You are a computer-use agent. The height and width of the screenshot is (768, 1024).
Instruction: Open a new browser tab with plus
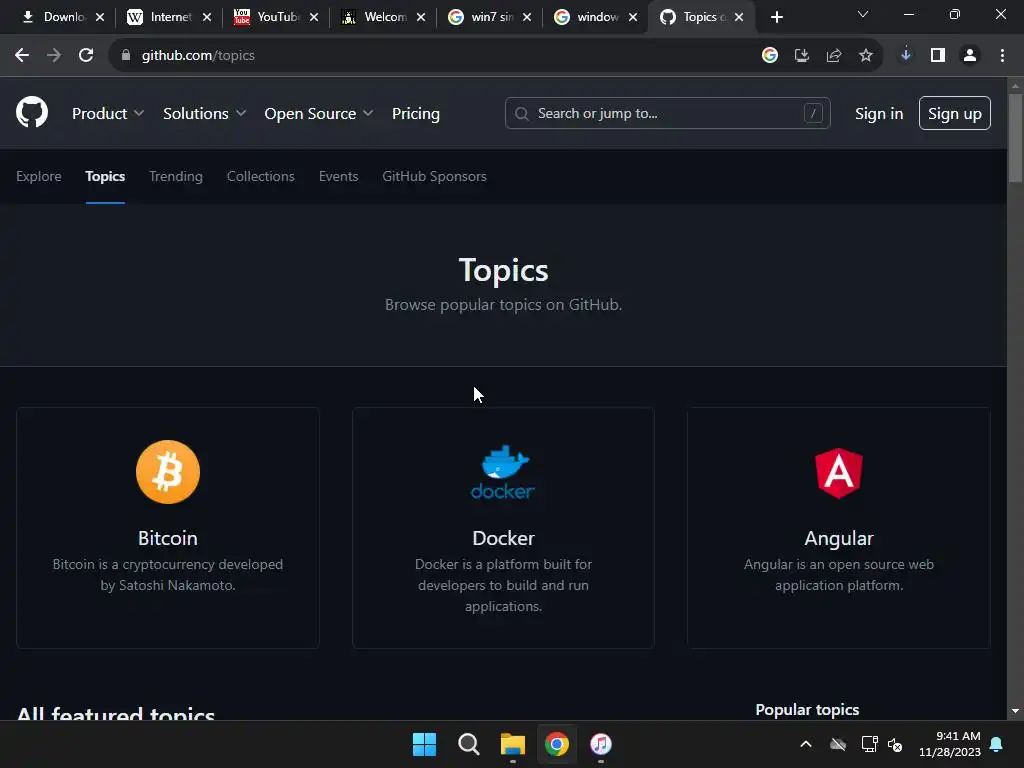click(x=776, y=17)
